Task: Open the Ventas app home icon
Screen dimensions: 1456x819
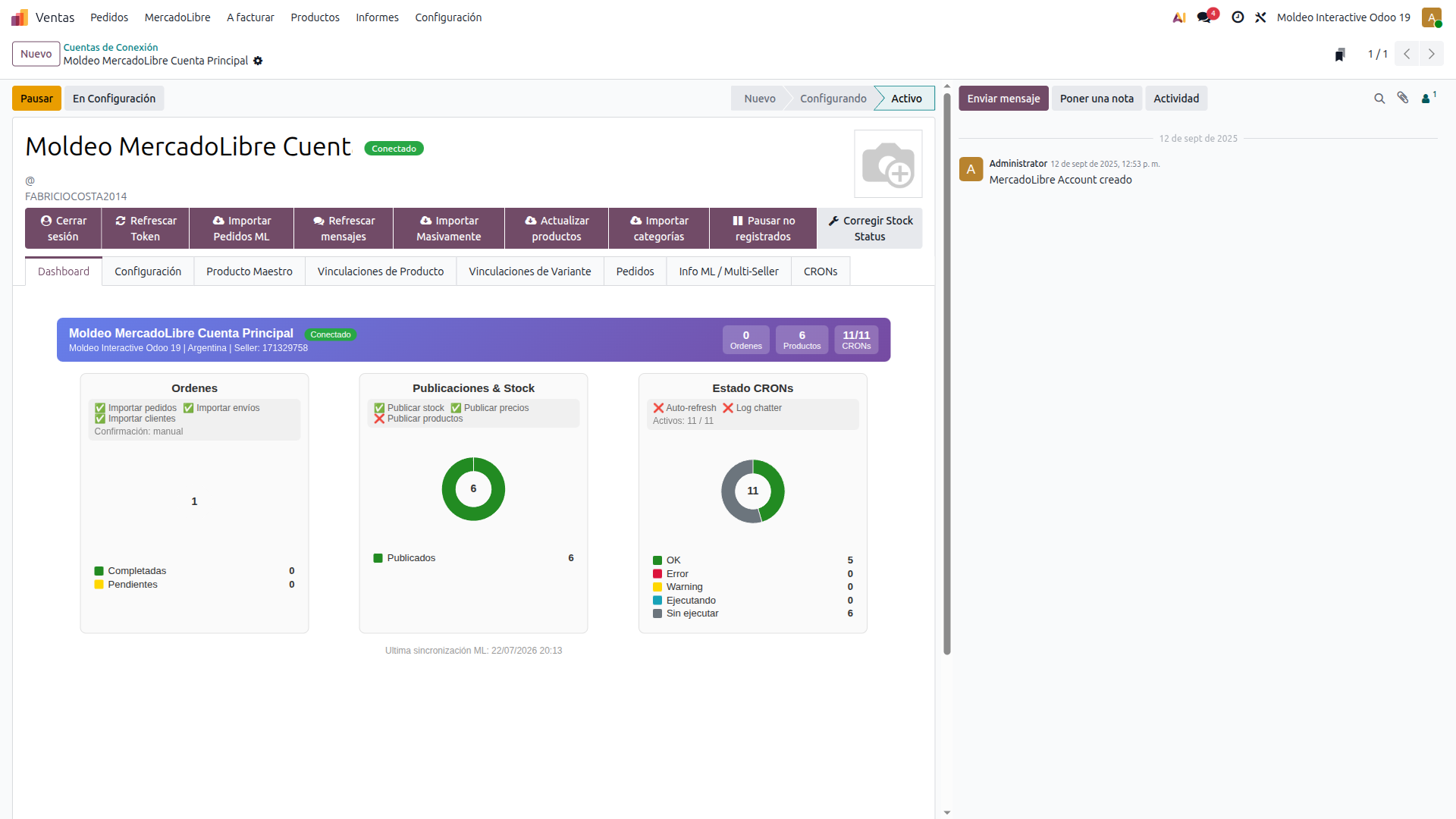Action: point(20,17)
